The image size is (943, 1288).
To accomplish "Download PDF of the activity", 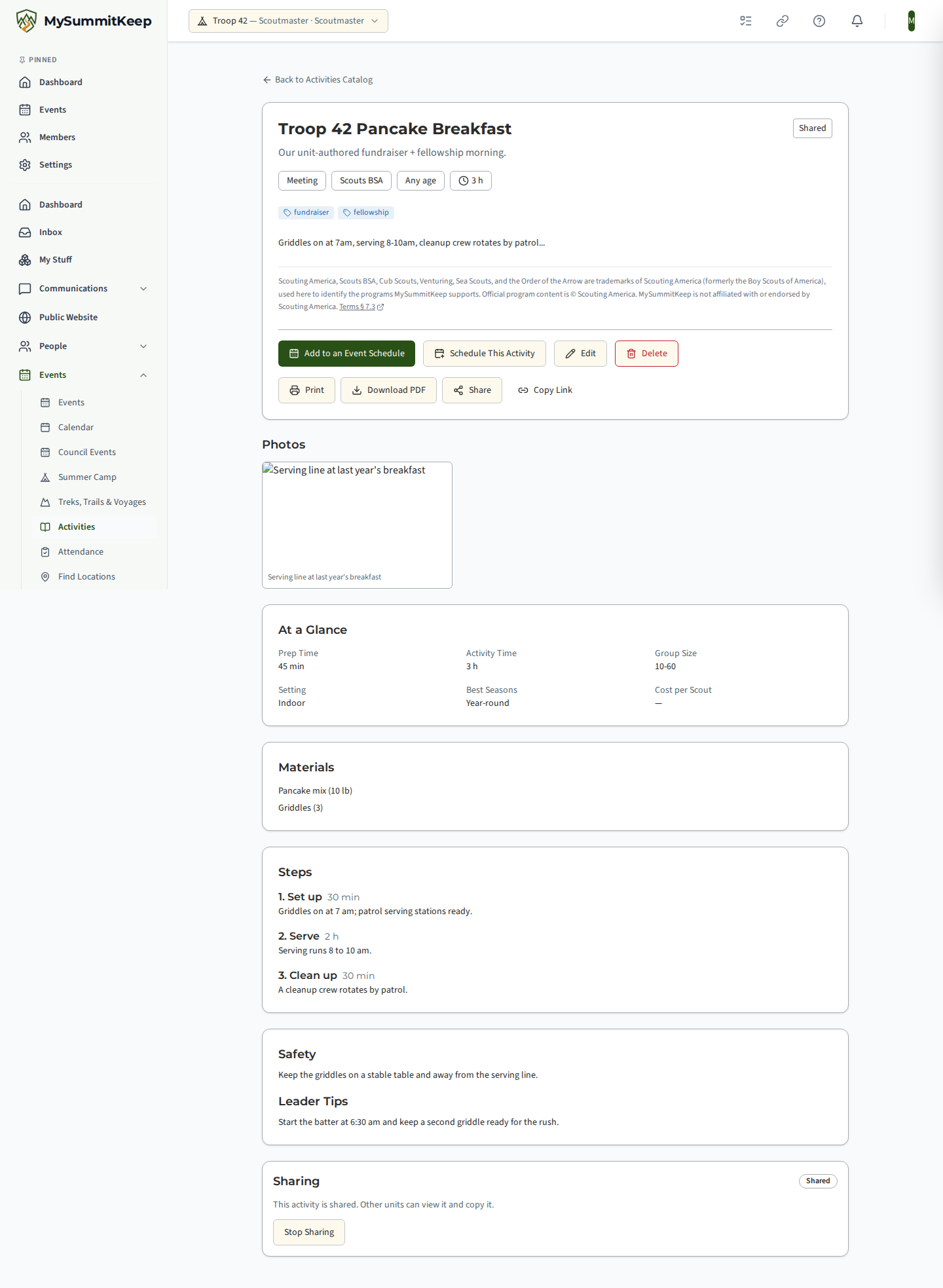I will [x=388, y=390].
